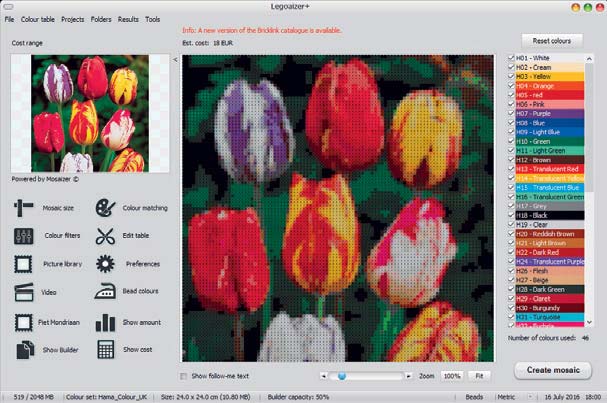Toggle the H05 - red checkbox
This screenshot has width=607, height=403.
[x=511, y=95]
